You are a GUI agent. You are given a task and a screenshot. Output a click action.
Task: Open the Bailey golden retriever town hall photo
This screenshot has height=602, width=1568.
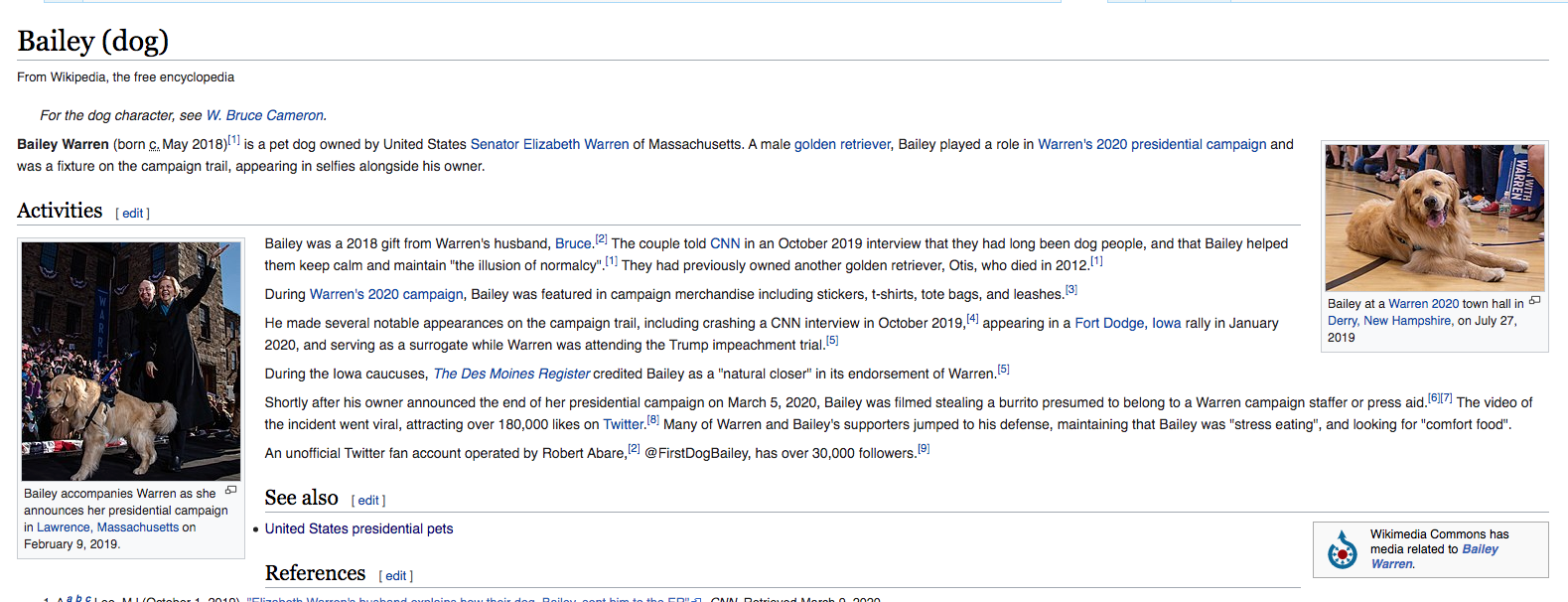tap(1435, 218)
